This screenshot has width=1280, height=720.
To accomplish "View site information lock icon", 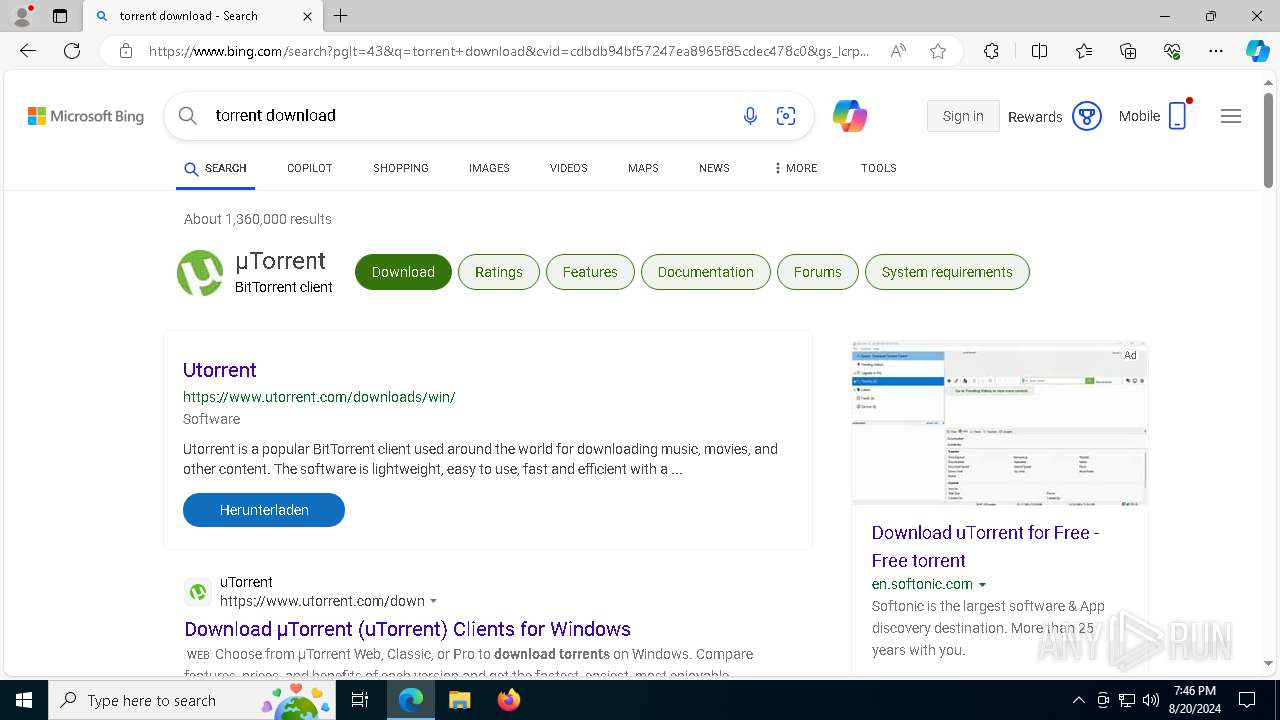I will pos(126,51).
